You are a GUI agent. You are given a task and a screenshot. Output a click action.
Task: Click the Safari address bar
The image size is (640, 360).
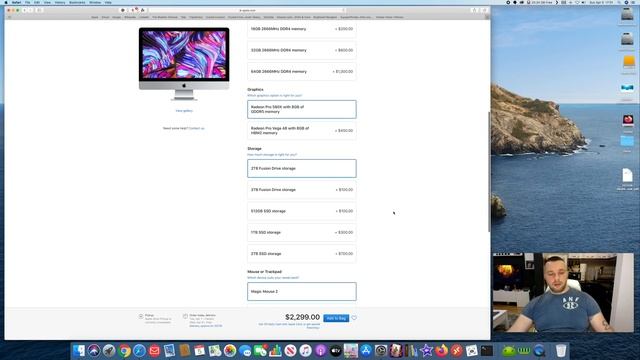(x=247, y=10)
